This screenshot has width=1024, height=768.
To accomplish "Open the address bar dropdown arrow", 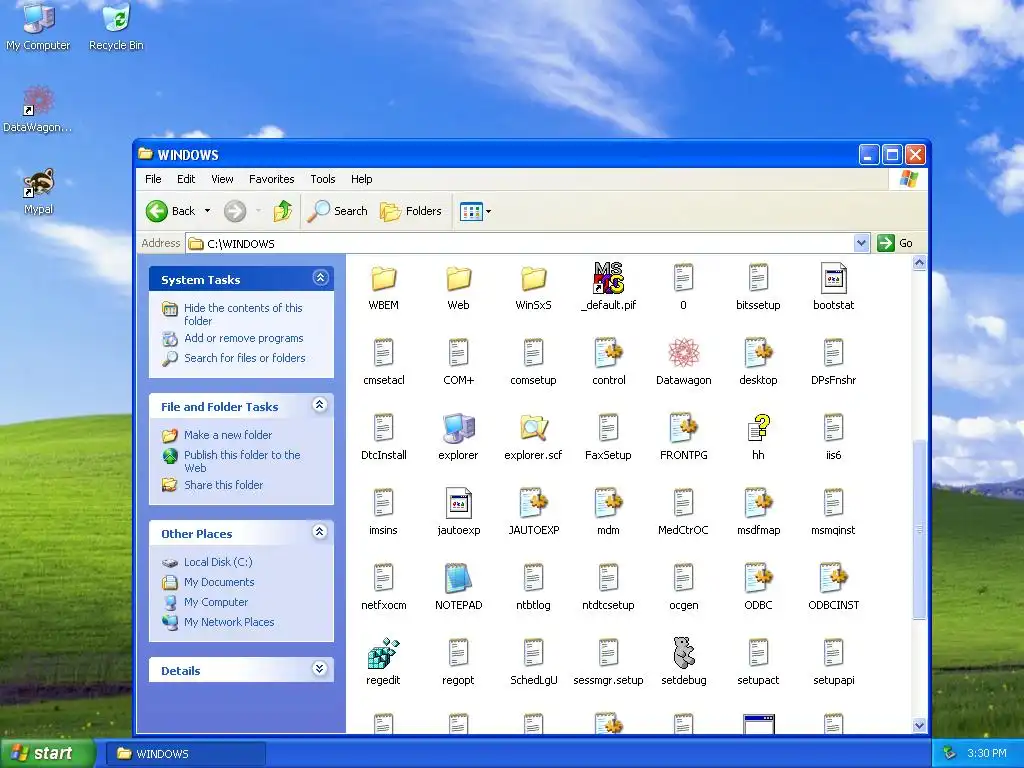I will point(861,243).
